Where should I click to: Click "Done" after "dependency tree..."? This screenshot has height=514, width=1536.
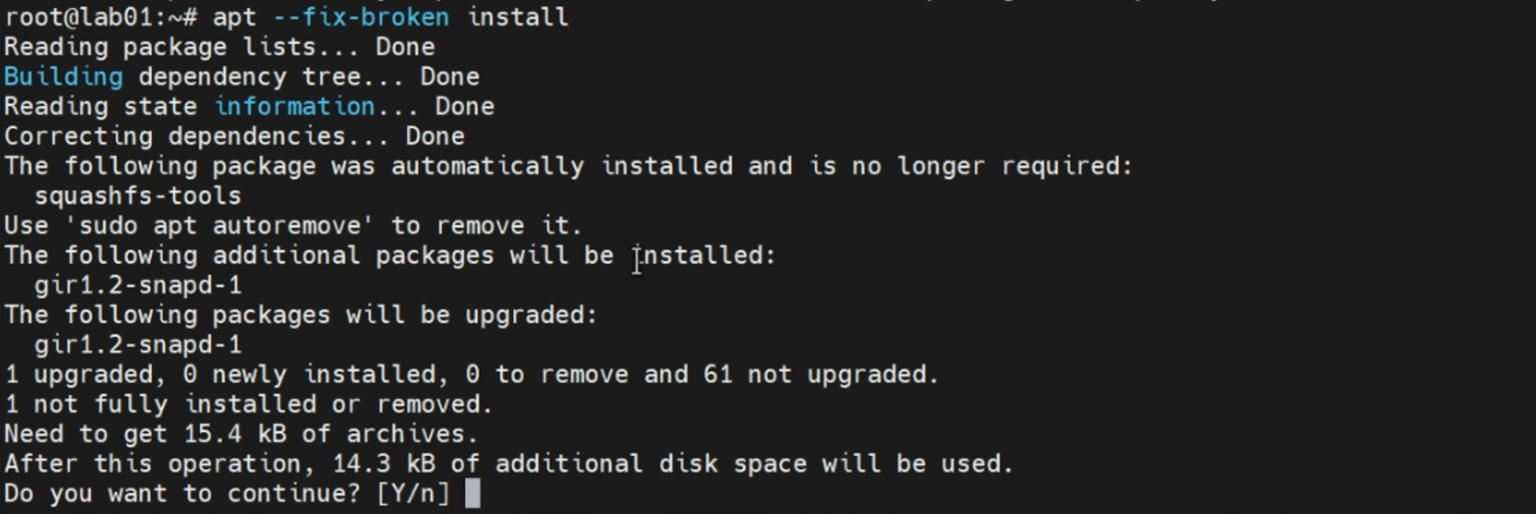tap(449, 77)
